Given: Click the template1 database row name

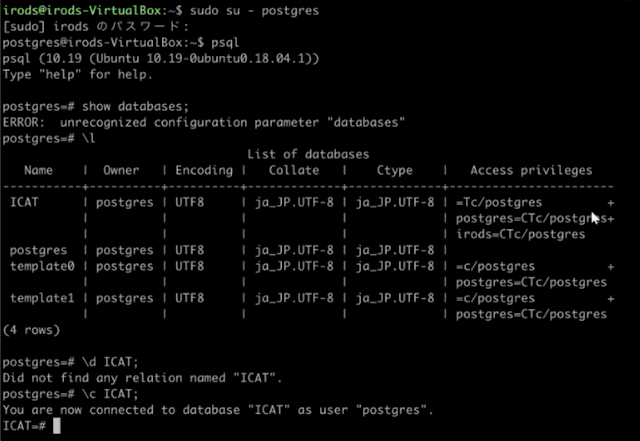Looking at the screenshot, I should click(x=42, y=298).
